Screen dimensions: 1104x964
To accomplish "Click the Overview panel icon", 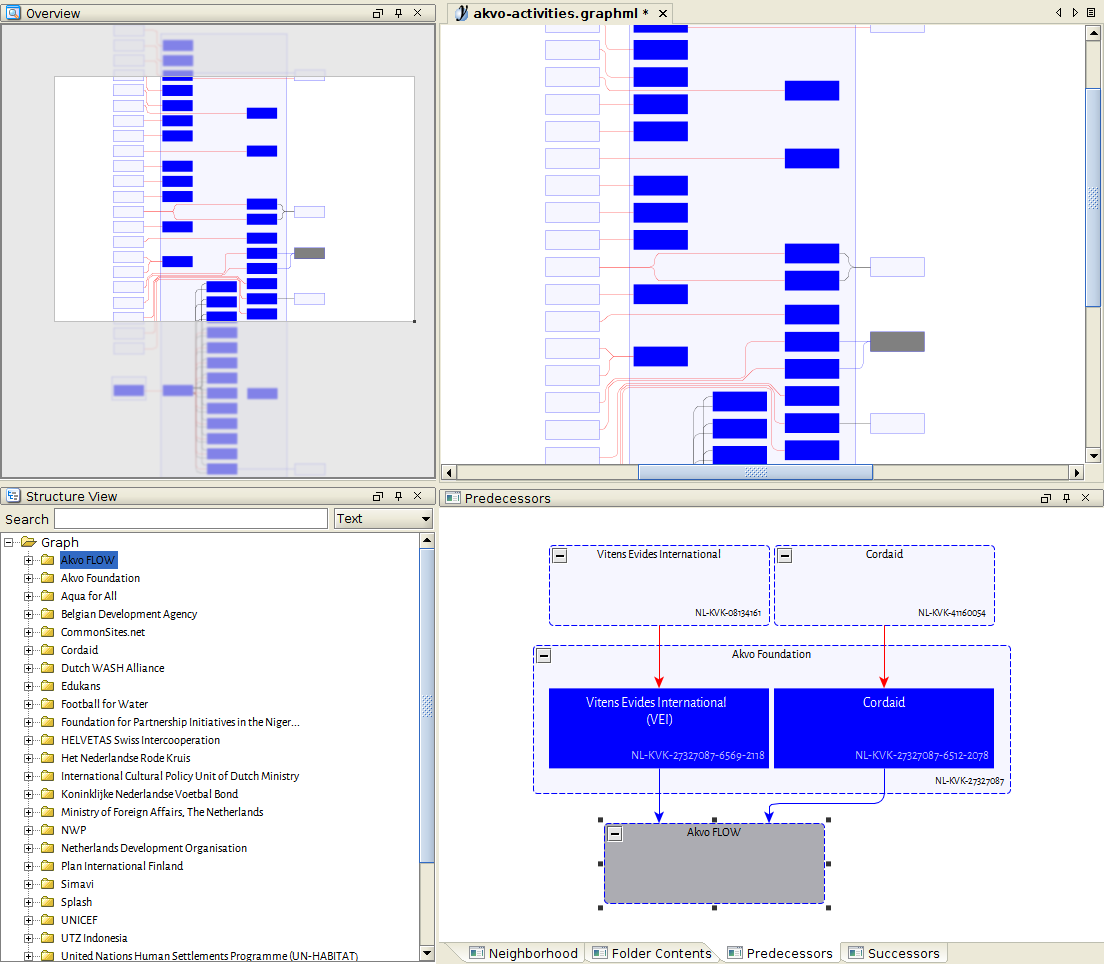I will pyautogui.click(x=13, y=13).
